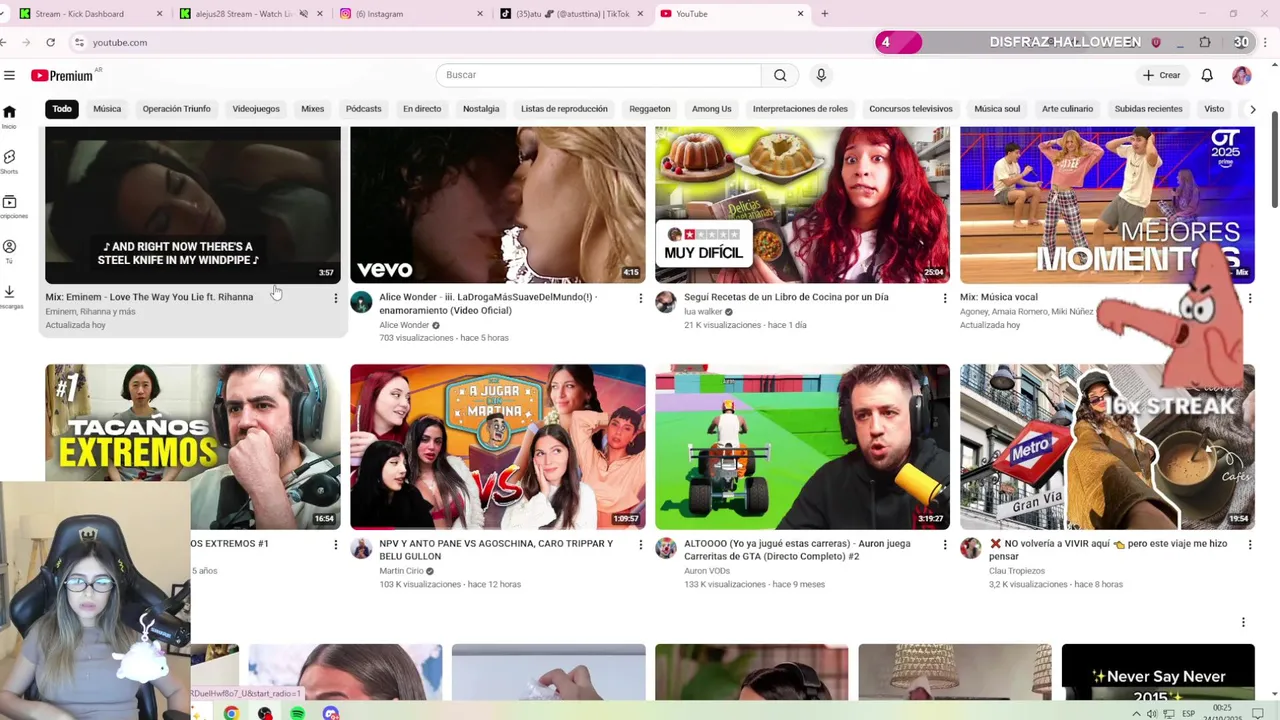The image size is (1280, 720).
Task: Open the Muy Difícil cooking video thumbnail
Action: 802,205
